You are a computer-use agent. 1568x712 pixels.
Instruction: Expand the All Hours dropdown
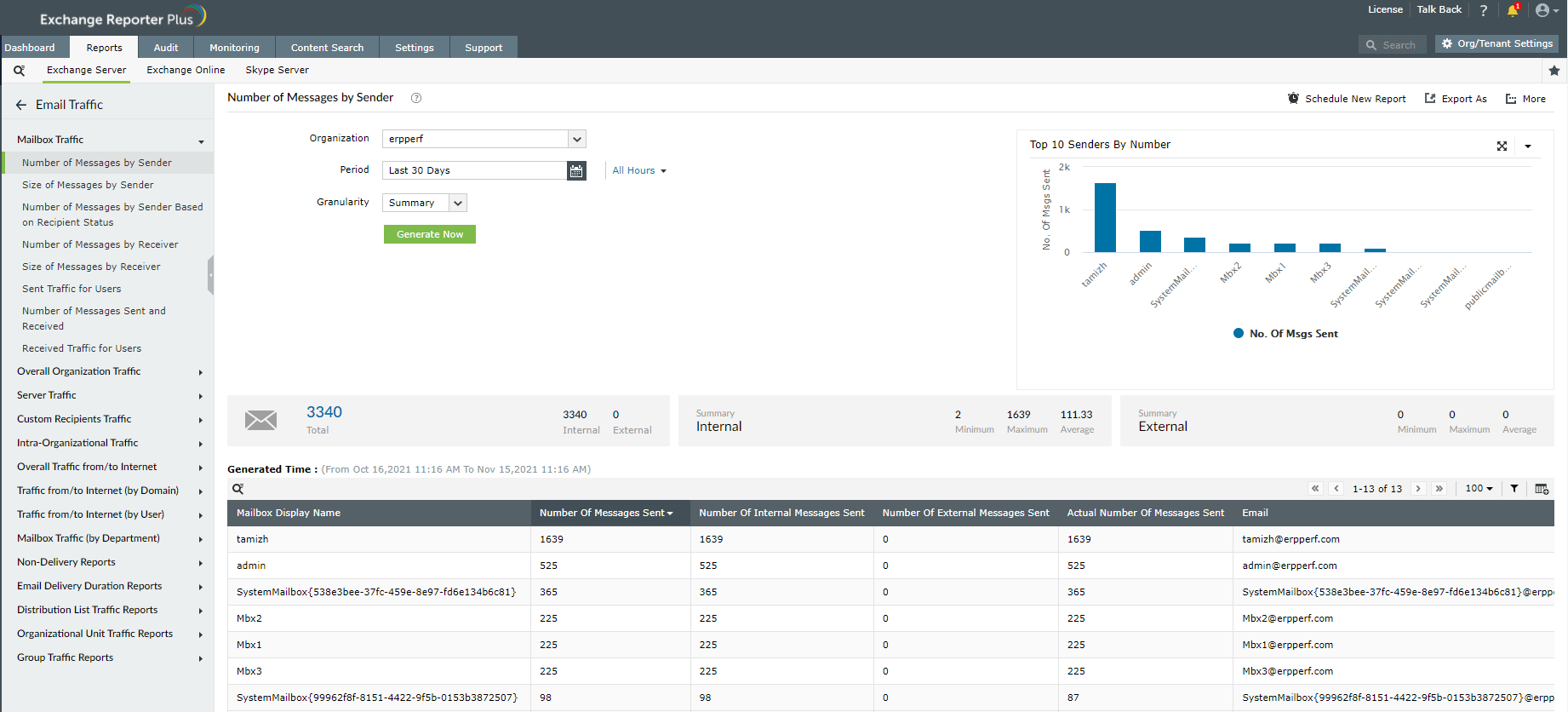(x=639, y=171)
